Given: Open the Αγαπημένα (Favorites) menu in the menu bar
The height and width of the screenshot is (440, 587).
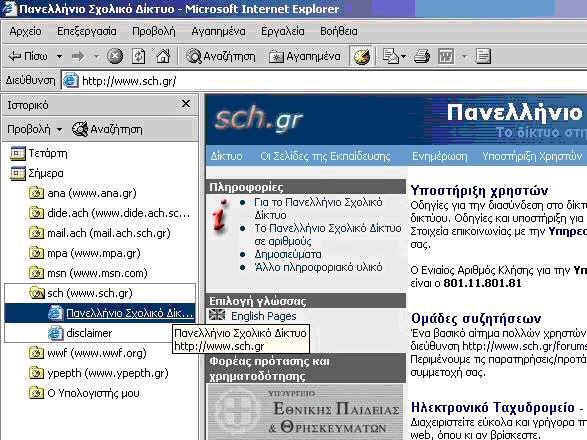Looking at the screenshot, I should tap(218, 31).
